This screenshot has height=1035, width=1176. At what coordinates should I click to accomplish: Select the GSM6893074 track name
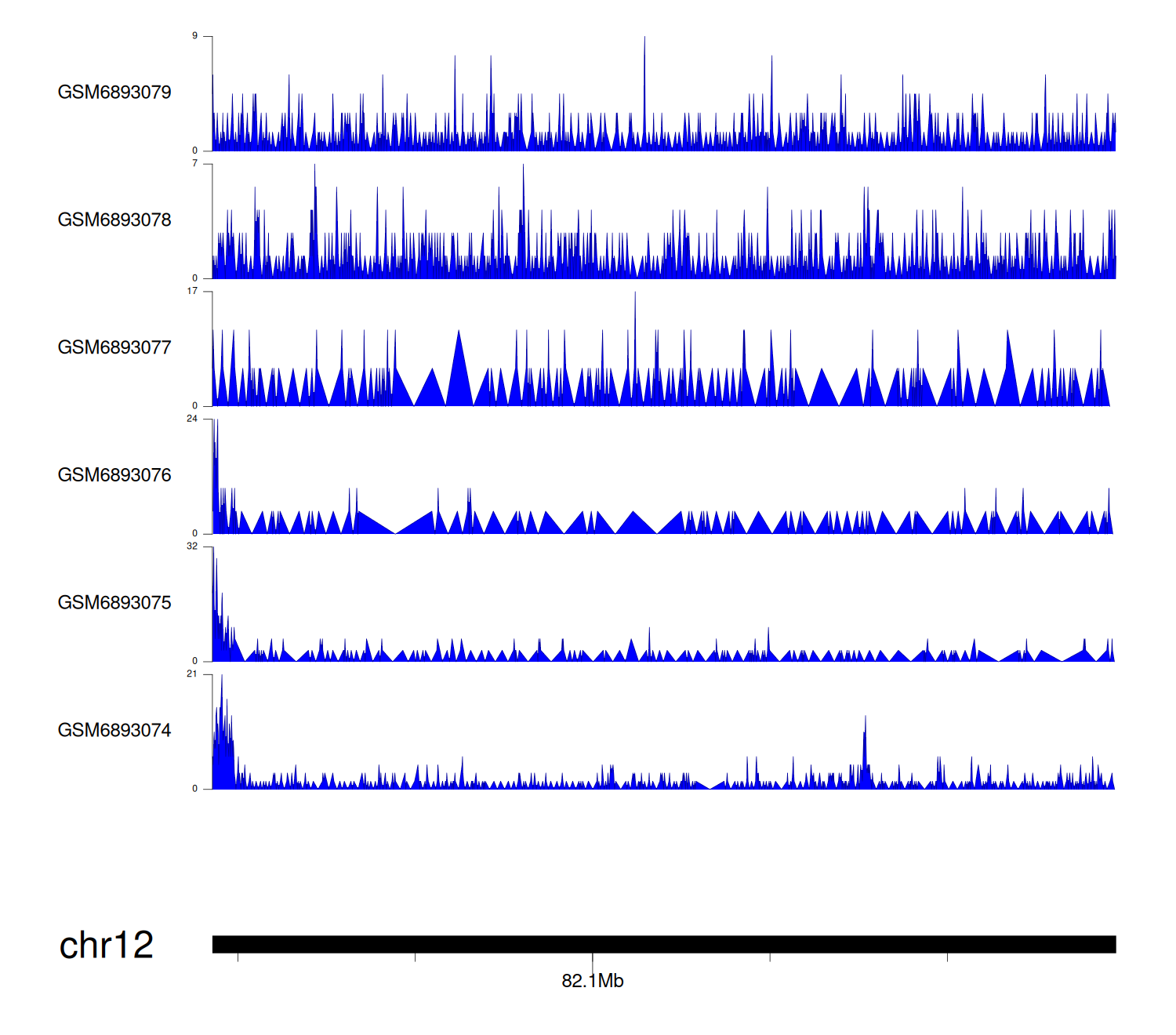click(x=114, y=731)
